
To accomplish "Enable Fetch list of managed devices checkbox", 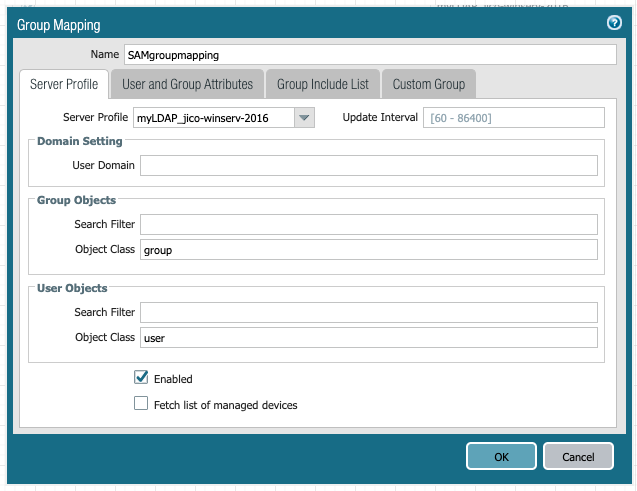I will (141, 404).
